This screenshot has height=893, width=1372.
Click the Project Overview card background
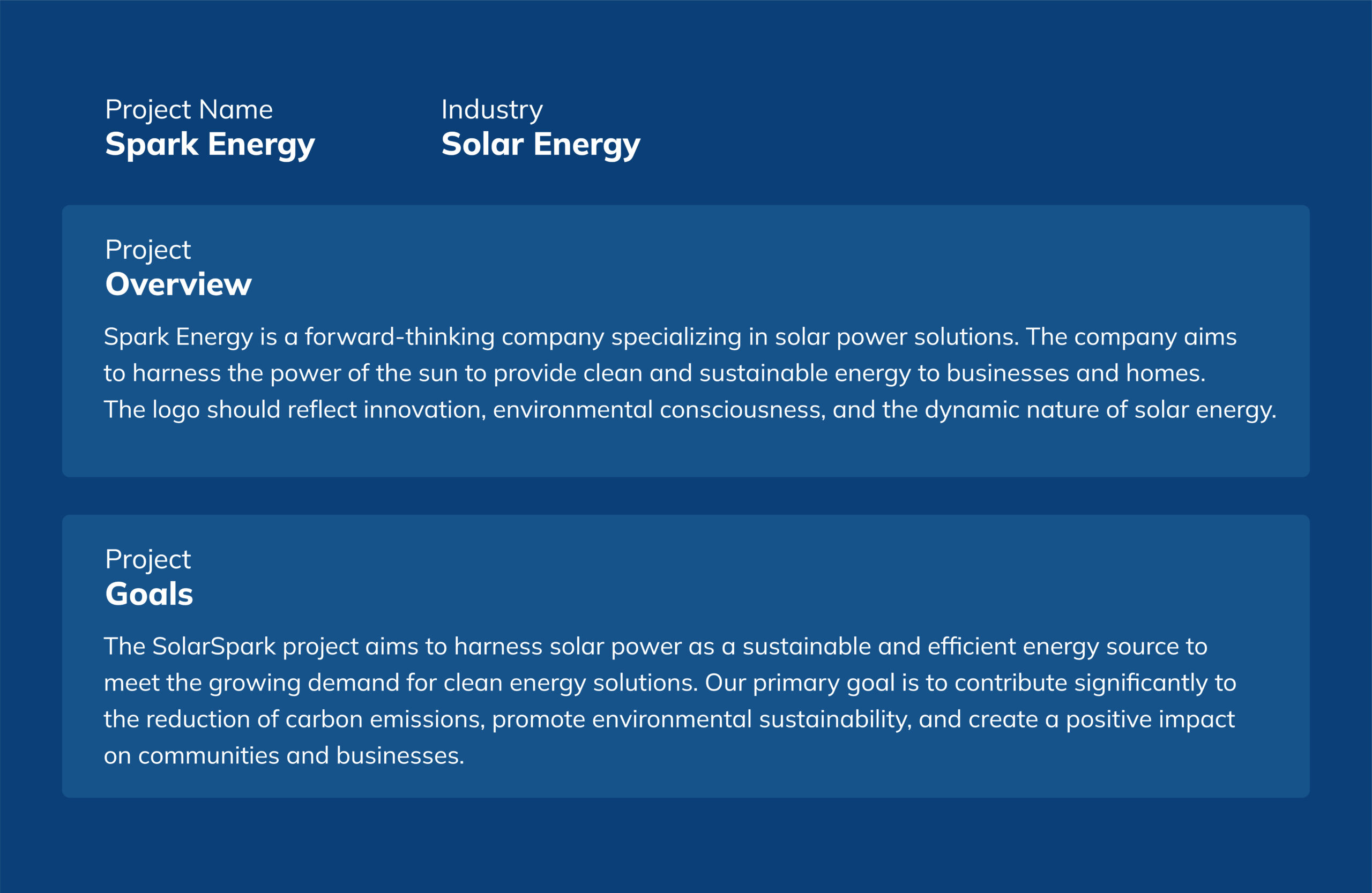click(686, 341)
